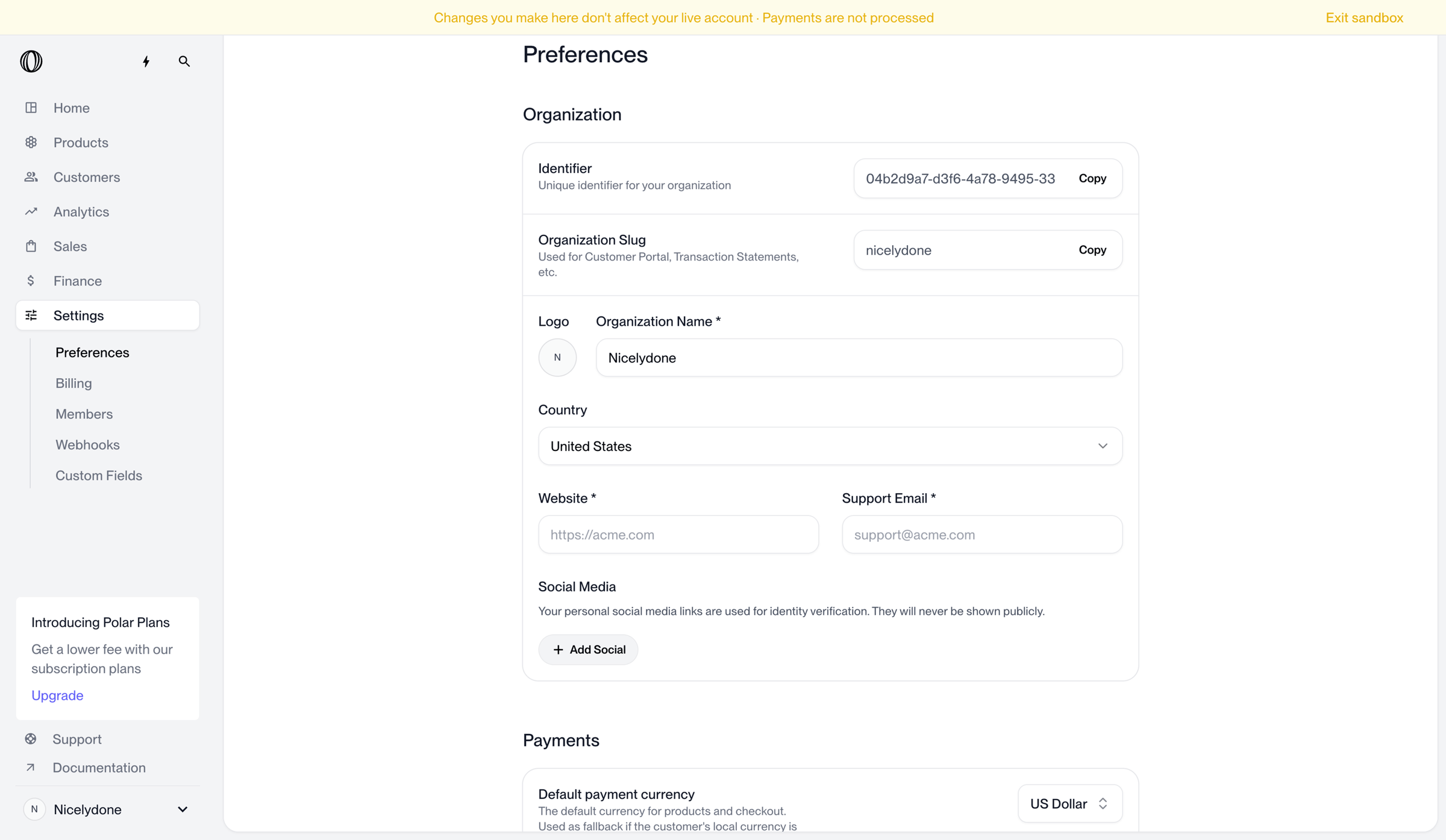Image resolution: width=1446 pixels, height=840 pixels.
Task: Click into the Website input field
Action: click(x=678, y=535)
